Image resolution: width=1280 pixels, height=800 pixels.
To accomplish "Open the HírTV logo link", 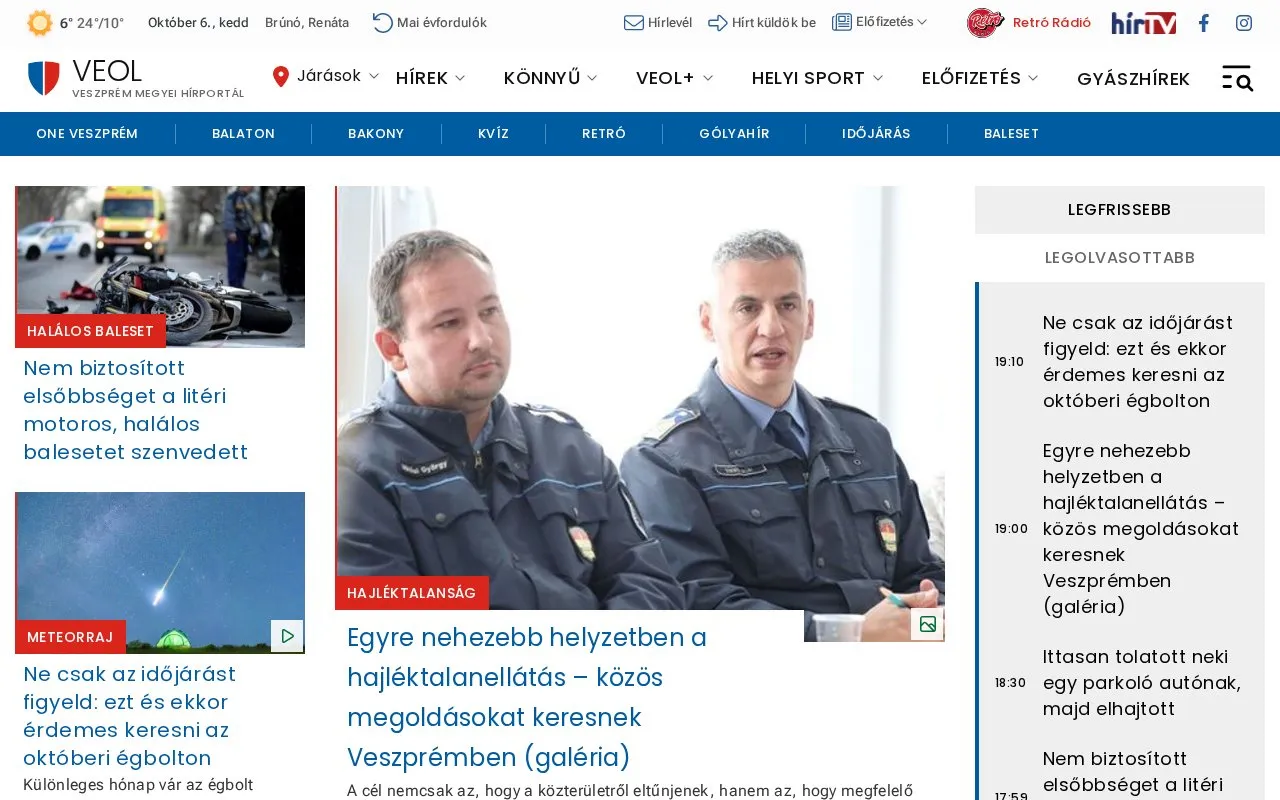I will [1143, 23].
